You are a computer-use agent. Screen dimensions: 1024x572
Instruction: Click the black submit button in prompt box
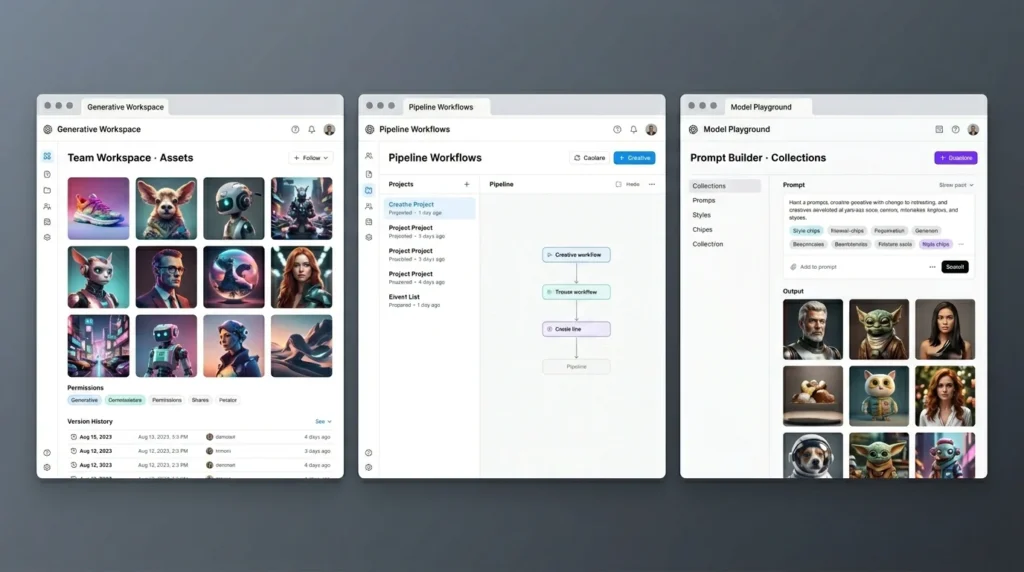tap(955, 267)
